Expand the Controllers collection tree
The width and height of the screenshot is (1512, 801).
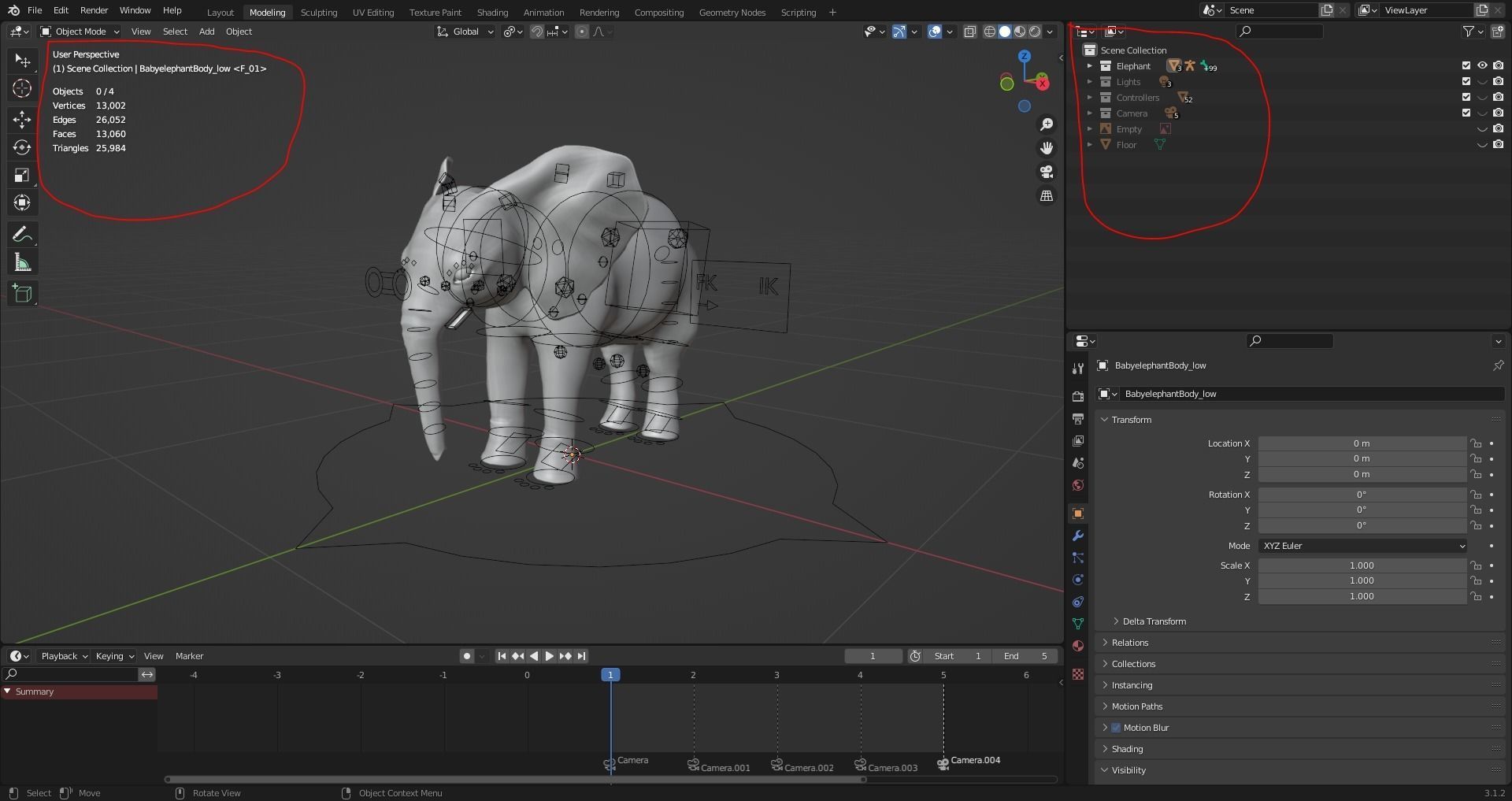click(1090, 98)
